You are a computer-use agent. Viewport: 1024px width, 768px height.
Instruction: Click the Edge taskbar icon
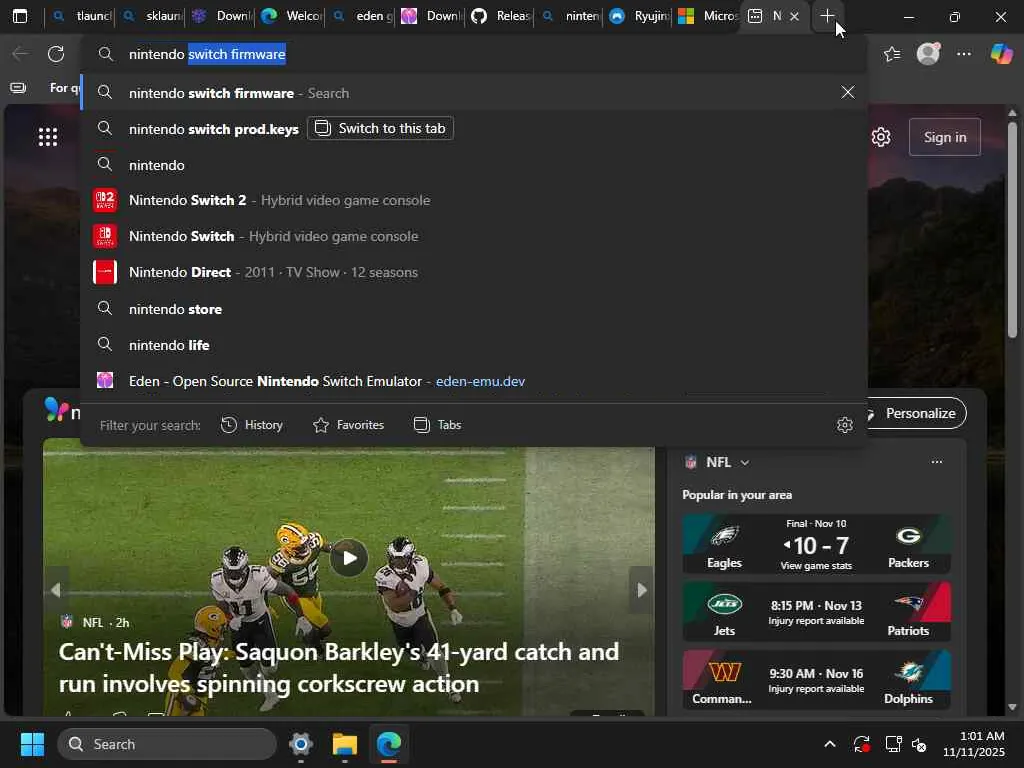click(x=389, y=744)
